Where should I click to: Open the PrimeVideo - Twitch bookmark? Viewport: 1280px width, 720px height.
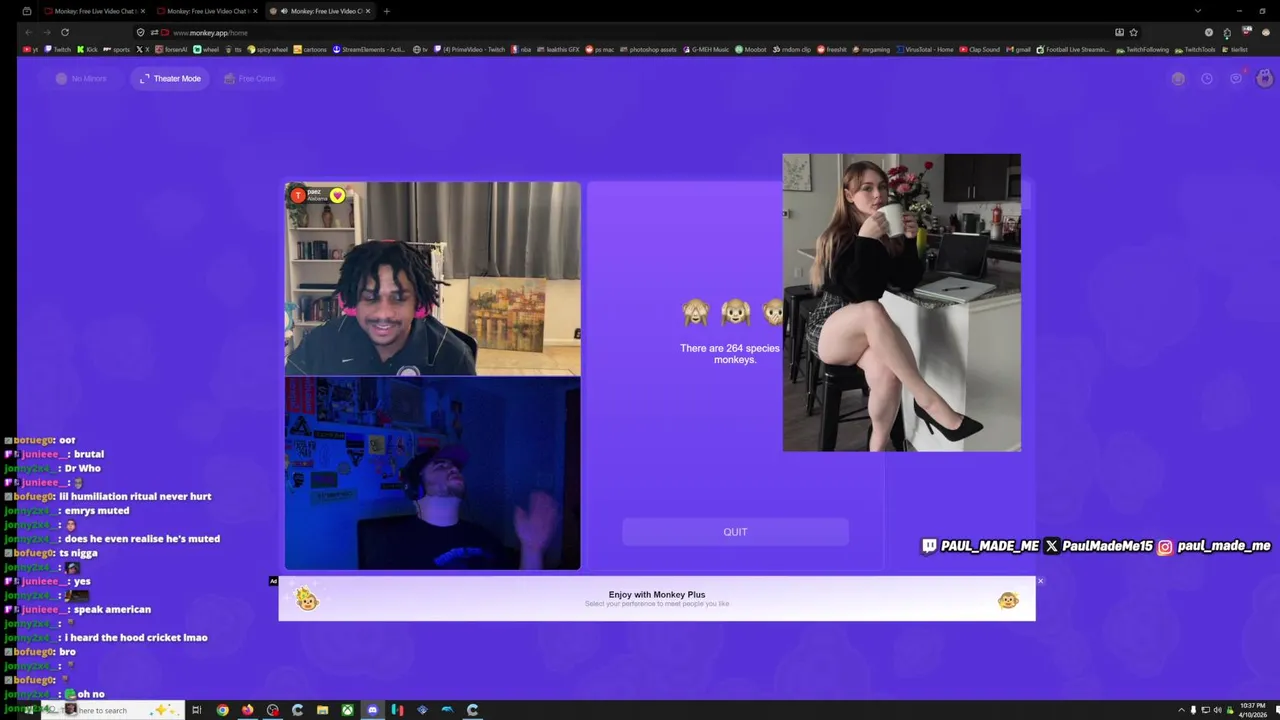[x=469, y=49]
